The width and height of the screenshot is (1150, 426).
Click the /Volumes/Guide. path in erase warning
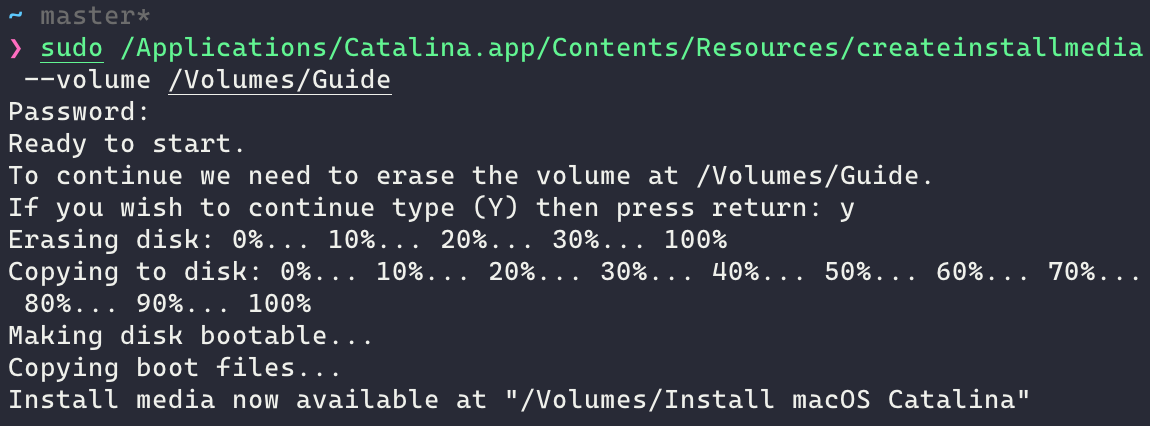click(x=821, y=176)
